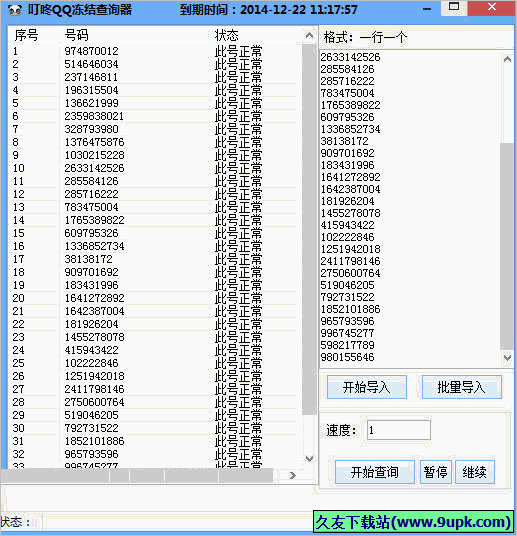Click 783475004 in the right textbox
517x536 pixels.
(x=347, y=93)
